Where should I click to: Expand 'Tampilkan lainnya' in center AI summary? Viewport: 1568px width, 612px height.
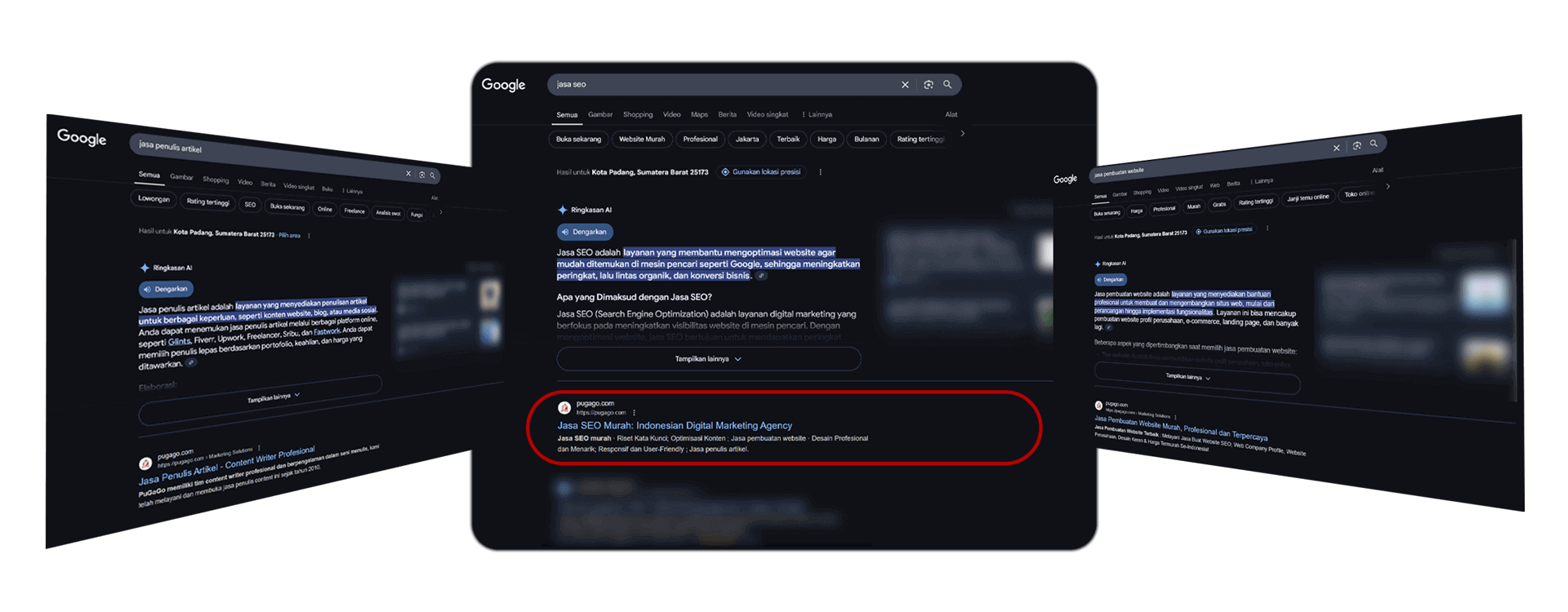[x=708, y=359]
